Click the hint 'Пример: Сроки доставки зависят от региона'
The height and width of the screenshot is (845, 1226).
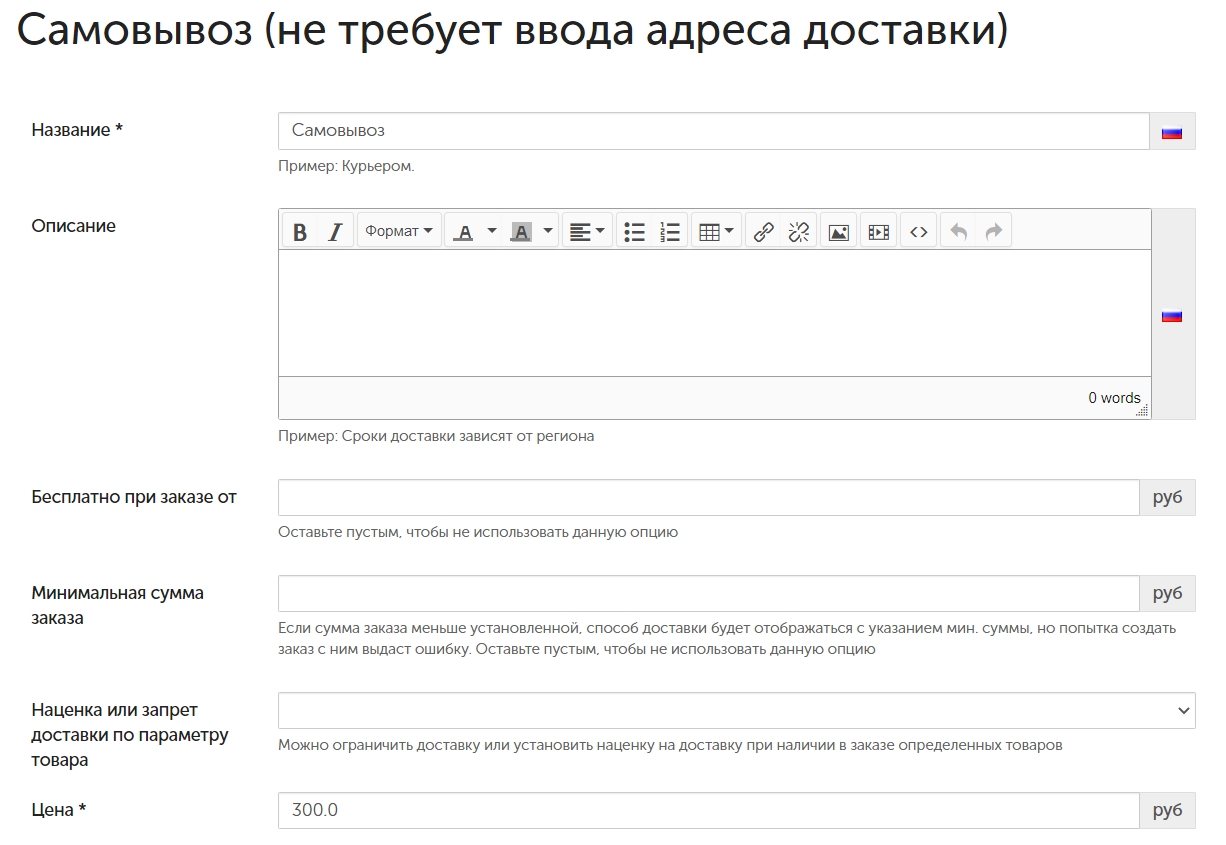point(436,436)
